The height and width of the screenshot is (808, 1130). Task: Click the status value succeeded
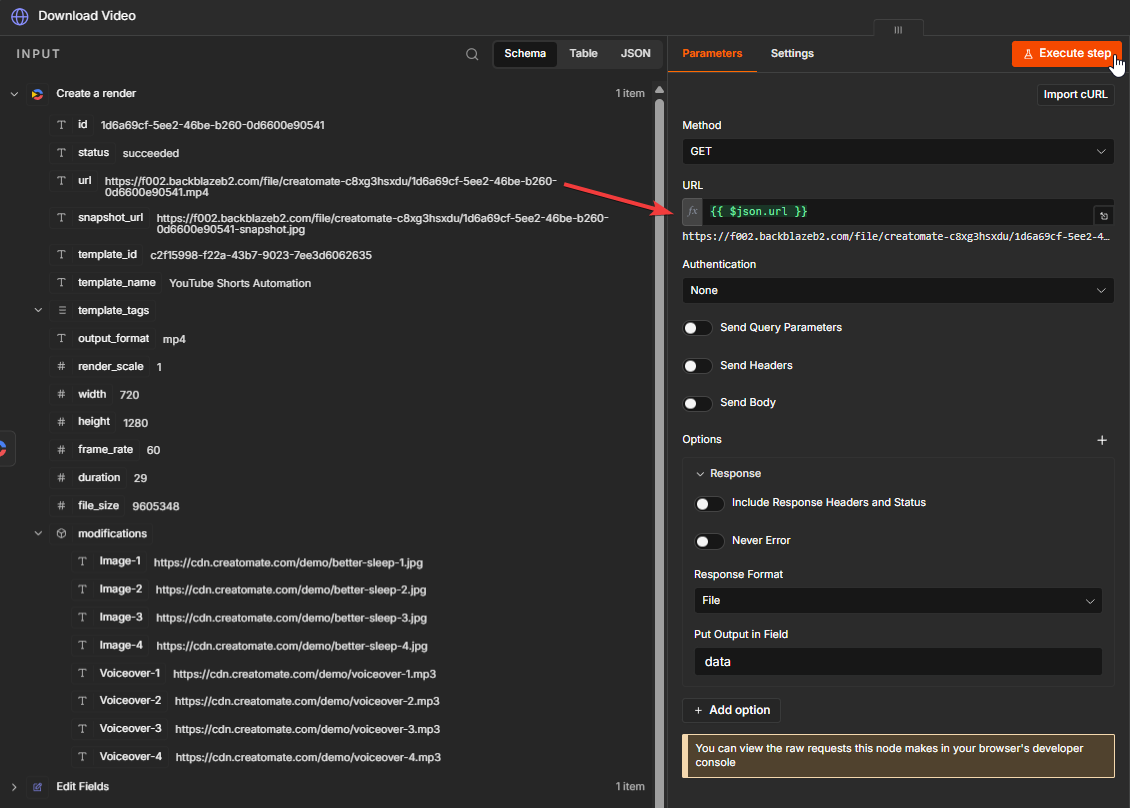tap(151, 154)
